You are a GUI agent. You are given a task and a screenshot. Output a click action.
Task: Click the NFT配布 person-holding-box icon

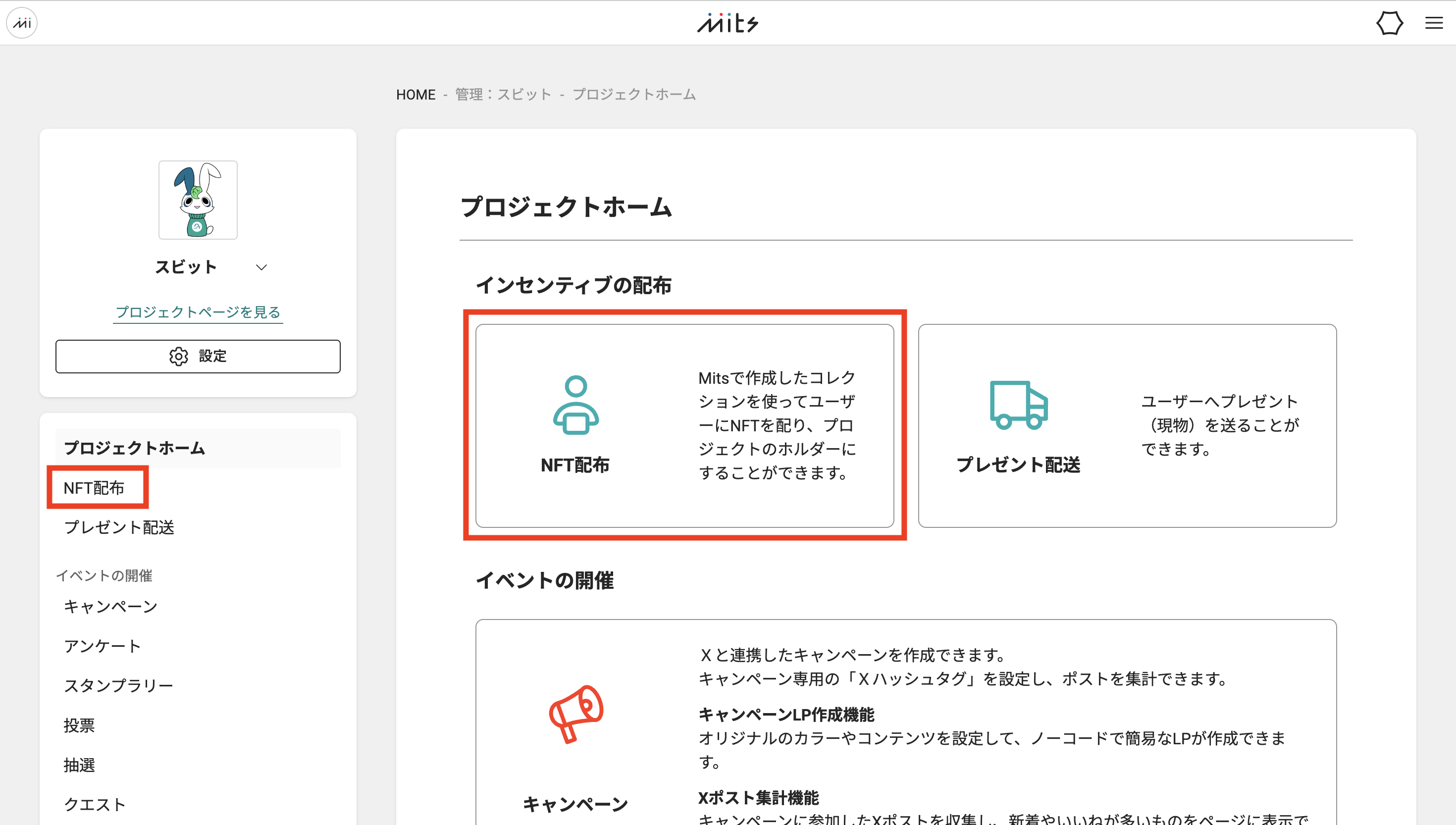(x=575, y=405)
